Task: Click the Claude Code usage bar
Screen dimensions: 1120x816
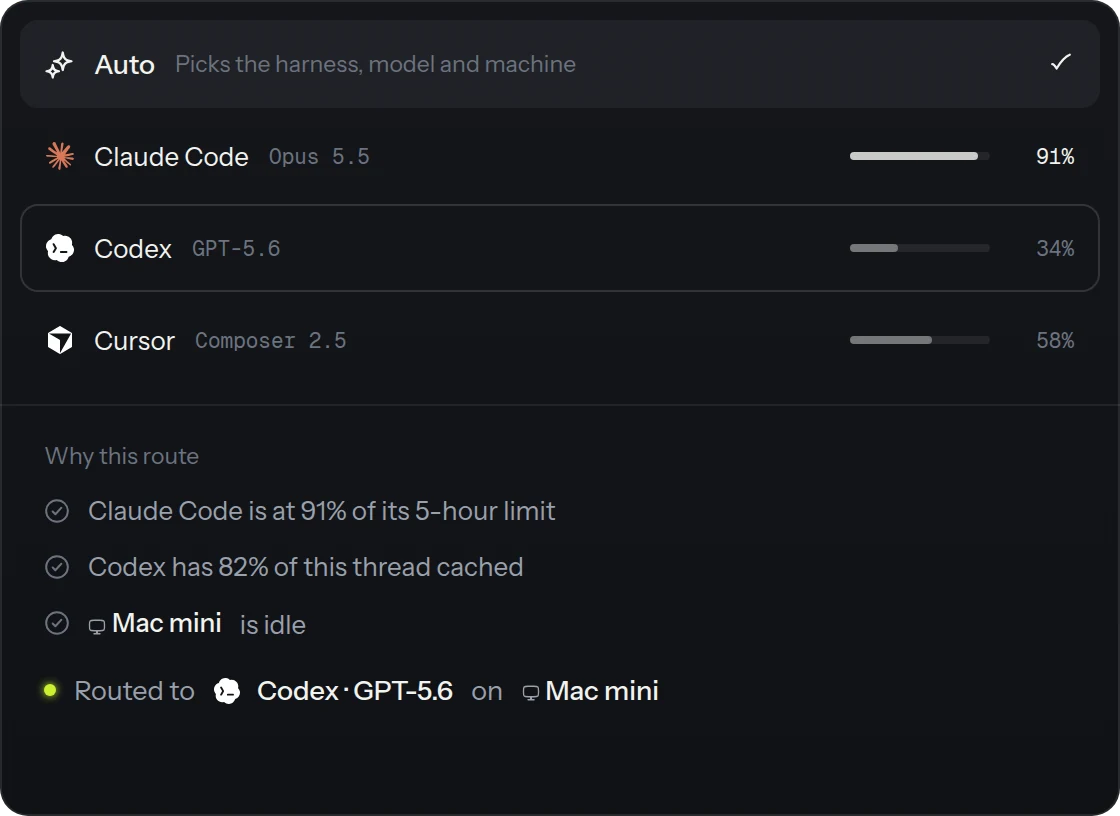Action: click(x=919, y=156)
